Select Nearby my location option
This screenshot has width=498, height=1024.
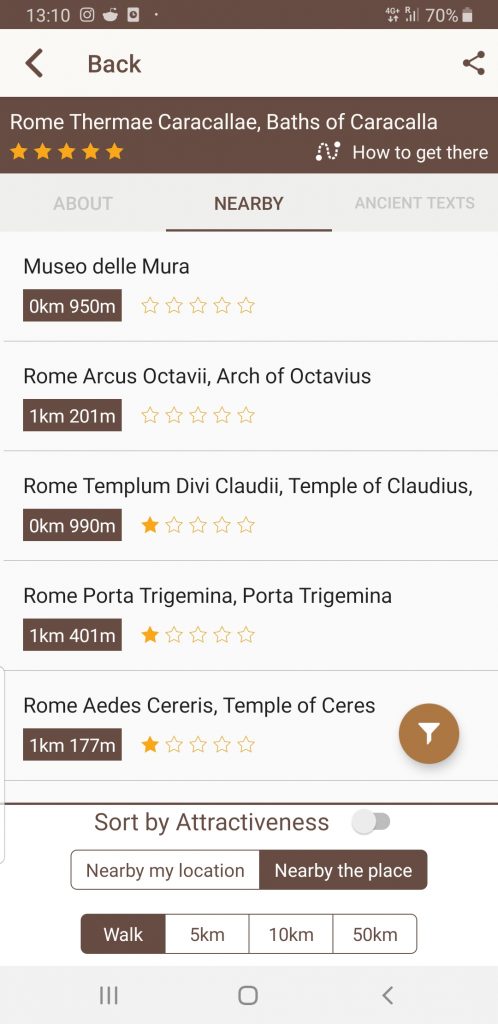tap(165, 870)
